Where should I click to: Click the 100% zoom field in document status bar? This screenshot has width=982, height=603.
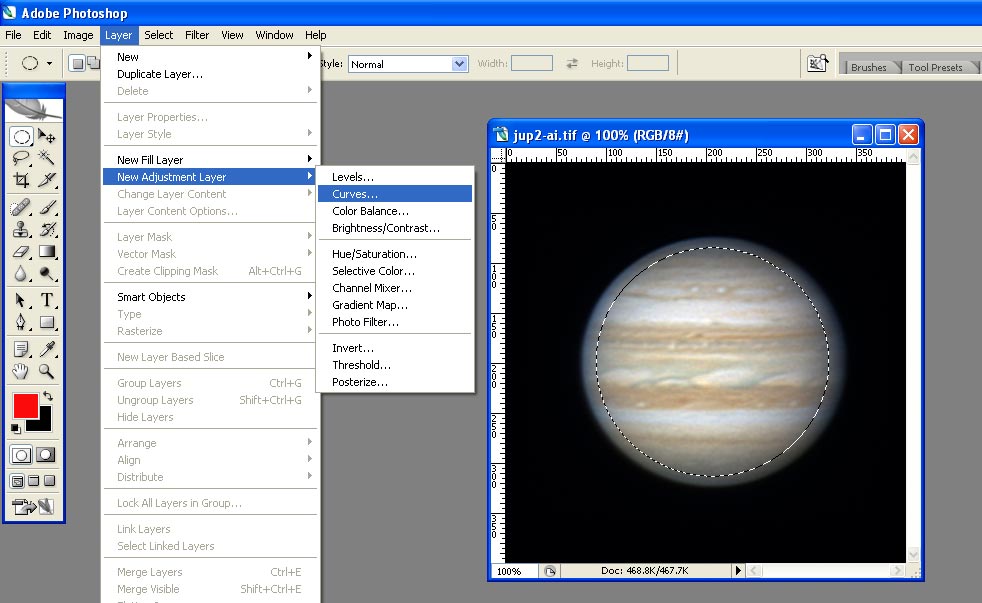514,571
